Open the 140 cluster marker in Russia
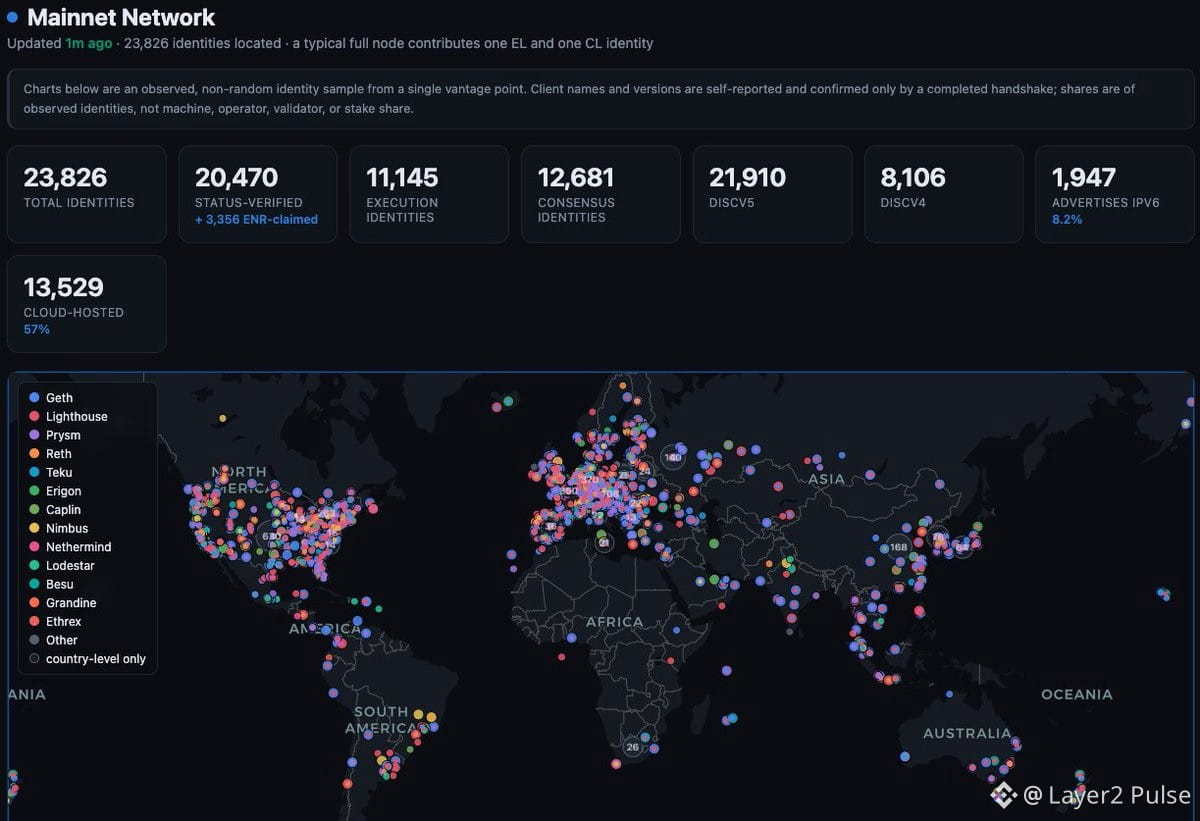Screen dimensions: 1200x821 673,457
